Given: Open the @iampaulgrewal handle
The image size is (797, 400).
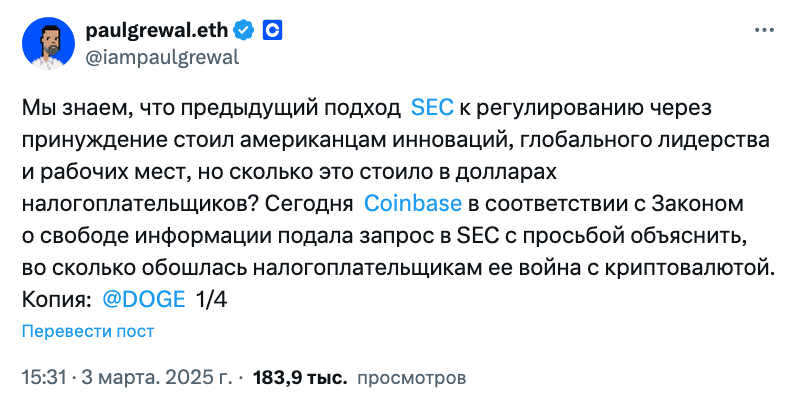Looking at the screenshot, I should pos(162,57).
